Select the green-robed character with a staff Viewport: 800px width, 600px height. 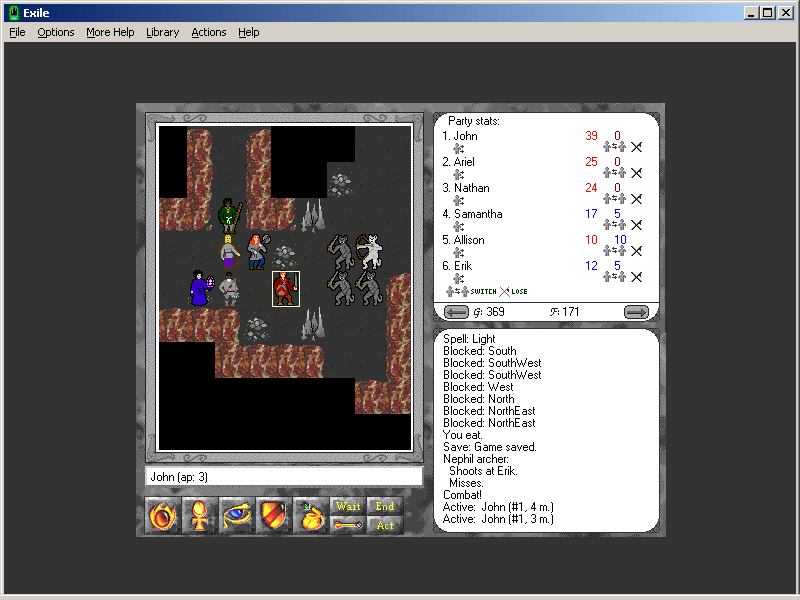(230, 215)
